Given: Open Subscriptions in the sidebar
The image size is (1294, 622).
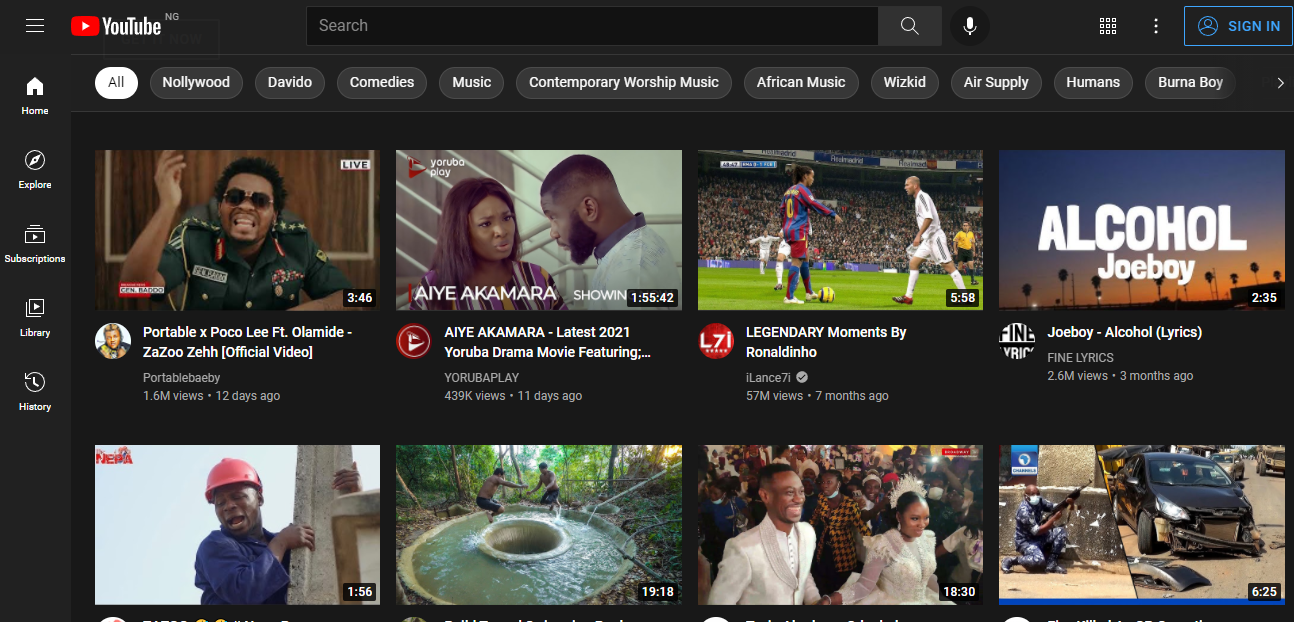Looking at the screenshot, I should 35,243.
